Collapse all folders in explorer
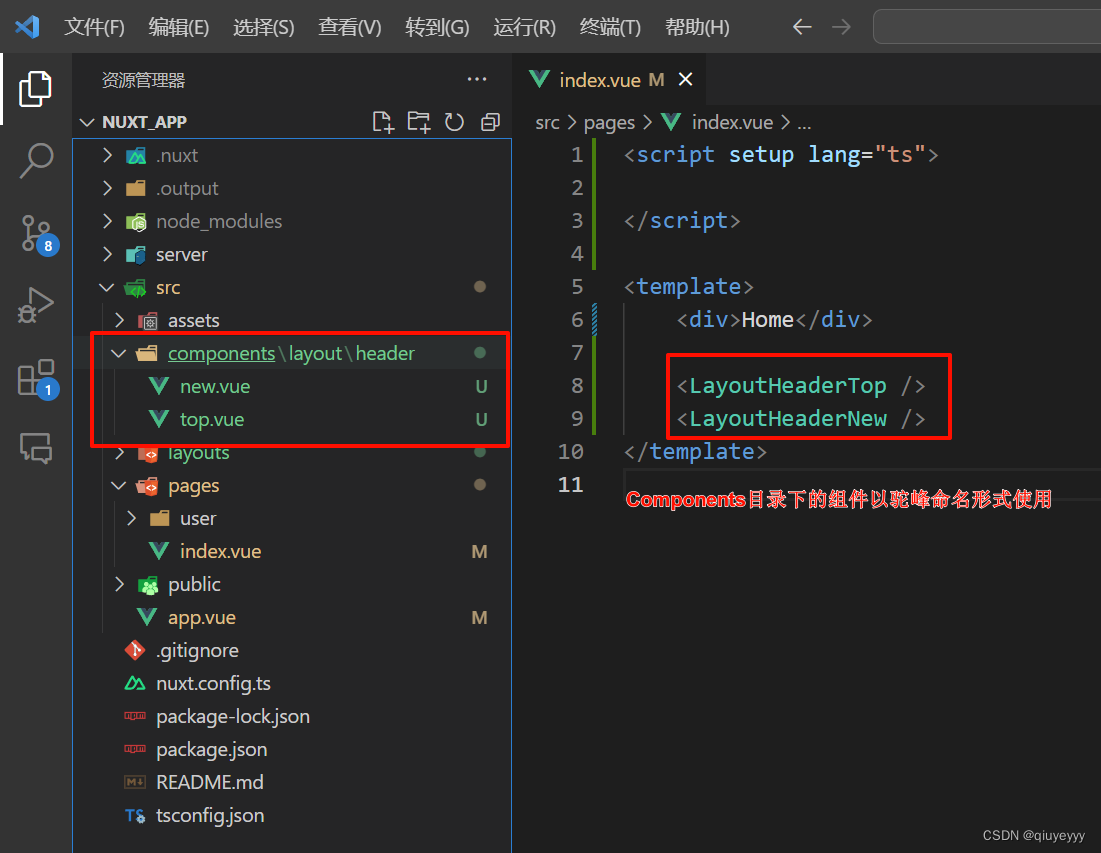1101x853 pixels. pyautogui.click(x=490, y=122)
